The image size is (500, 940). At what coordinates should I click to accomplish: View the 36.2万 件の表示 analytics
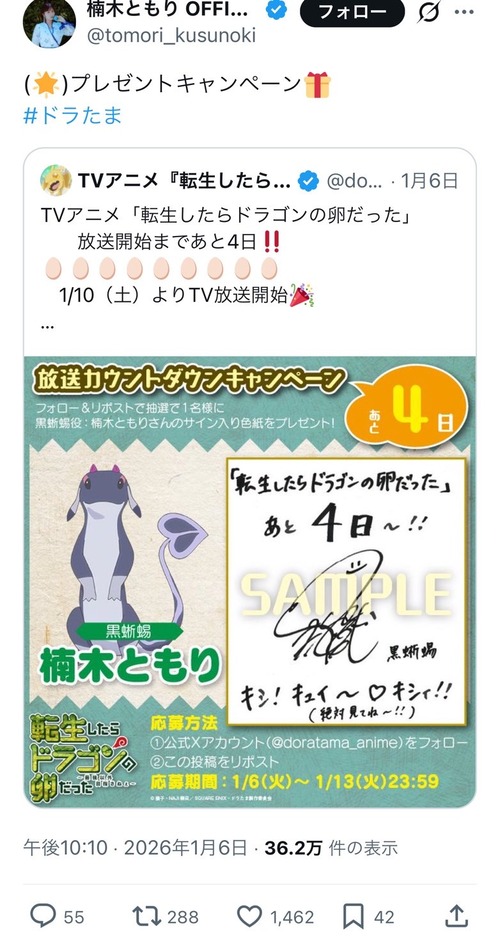coord(331,848)
